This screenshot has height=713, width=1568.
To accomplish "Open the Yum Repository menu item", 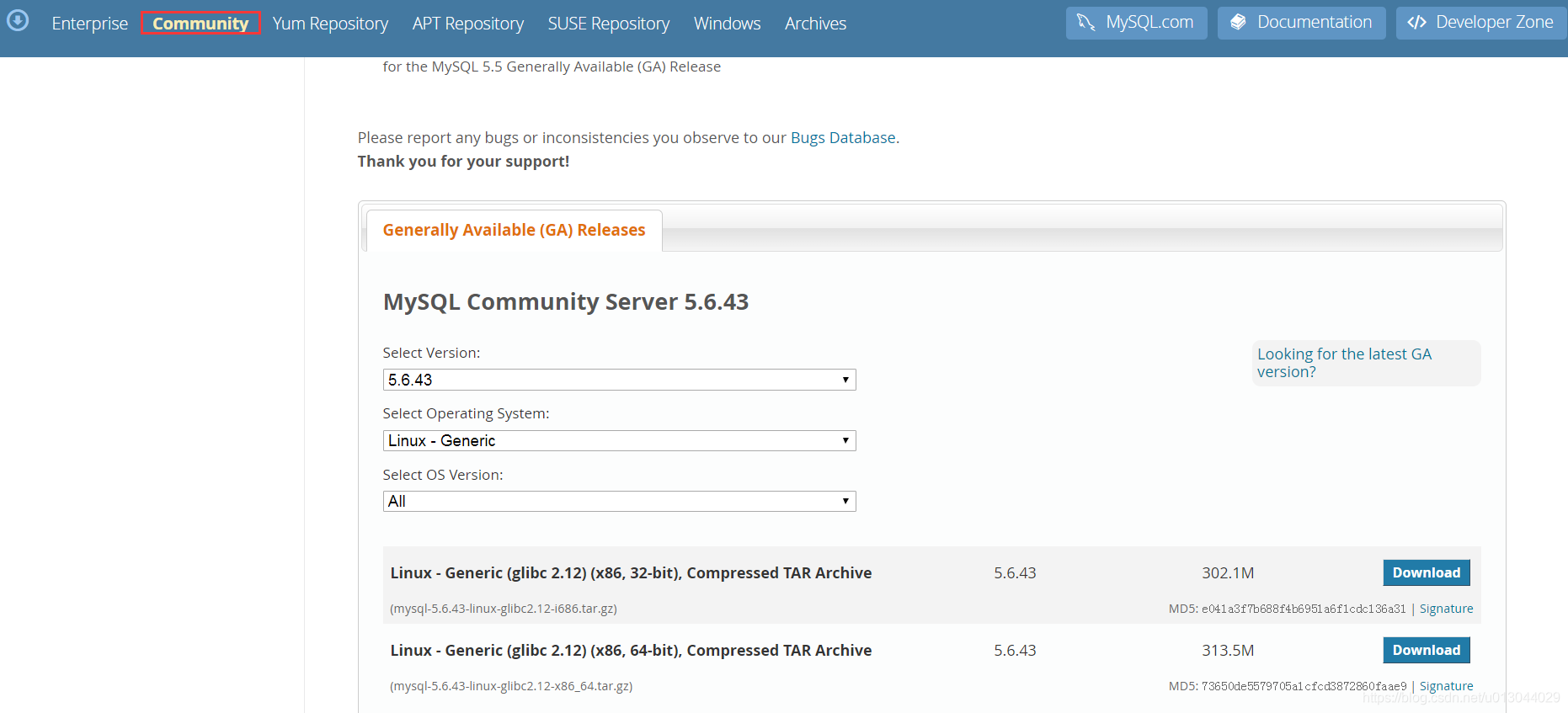I will pyautogui.click(x=330, y=24).
